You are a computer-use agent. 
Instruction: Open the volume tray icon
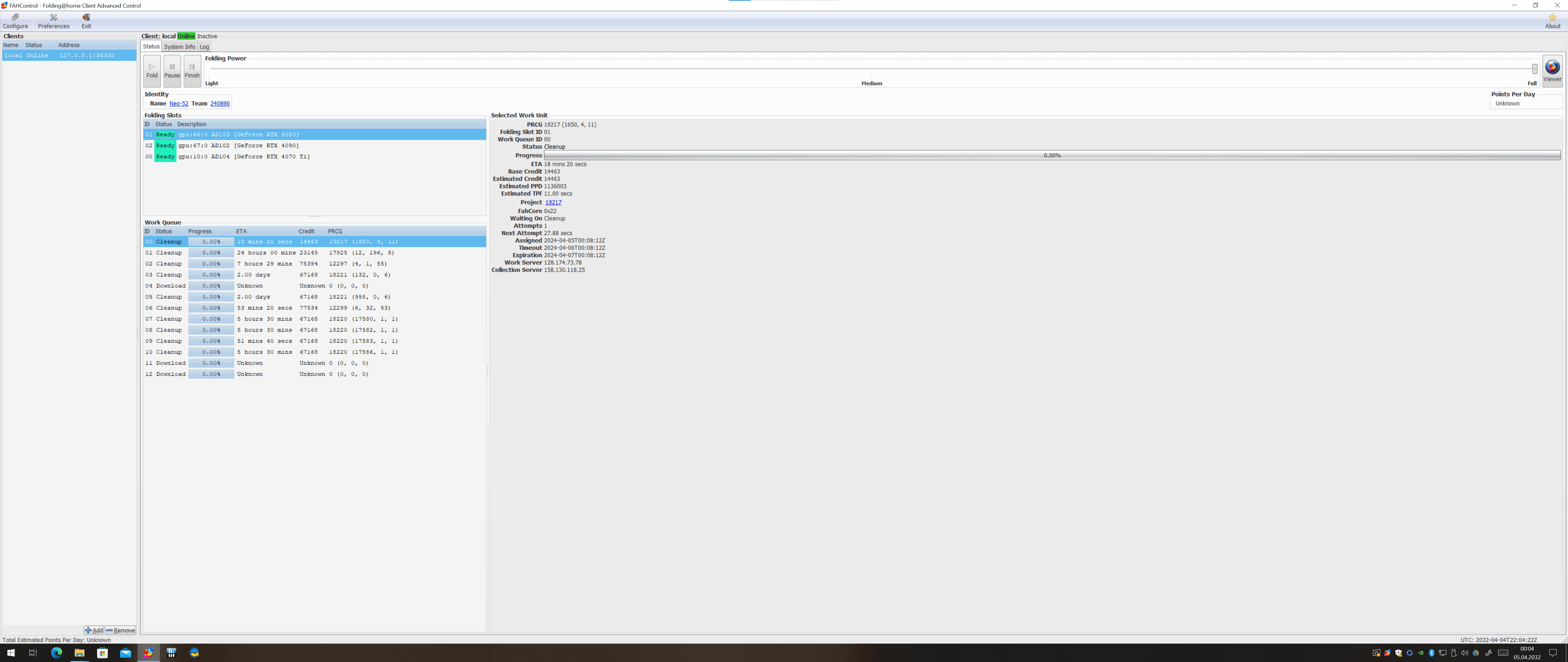(x=1464, y=653)
